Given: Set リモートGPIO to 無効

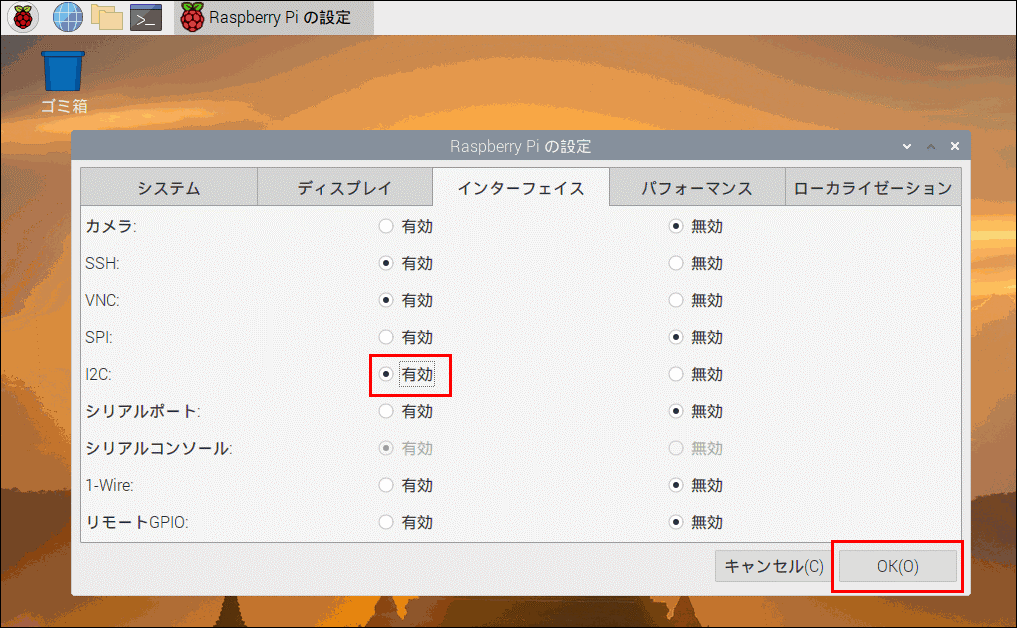Looking at the screenshot, I should click(x=676, y=522).
